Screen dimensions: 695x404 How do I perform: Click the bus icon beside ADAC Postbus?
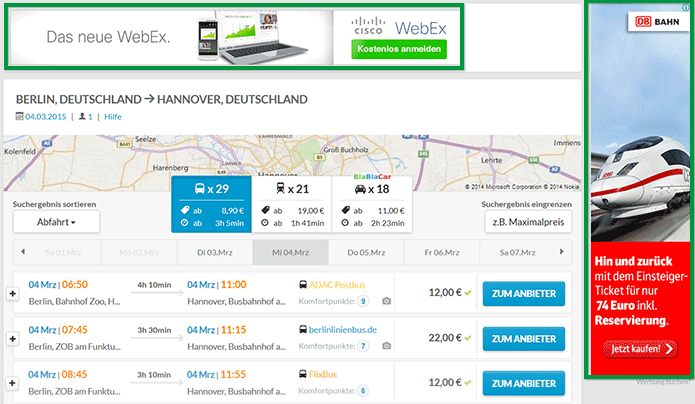click(303, 285)
